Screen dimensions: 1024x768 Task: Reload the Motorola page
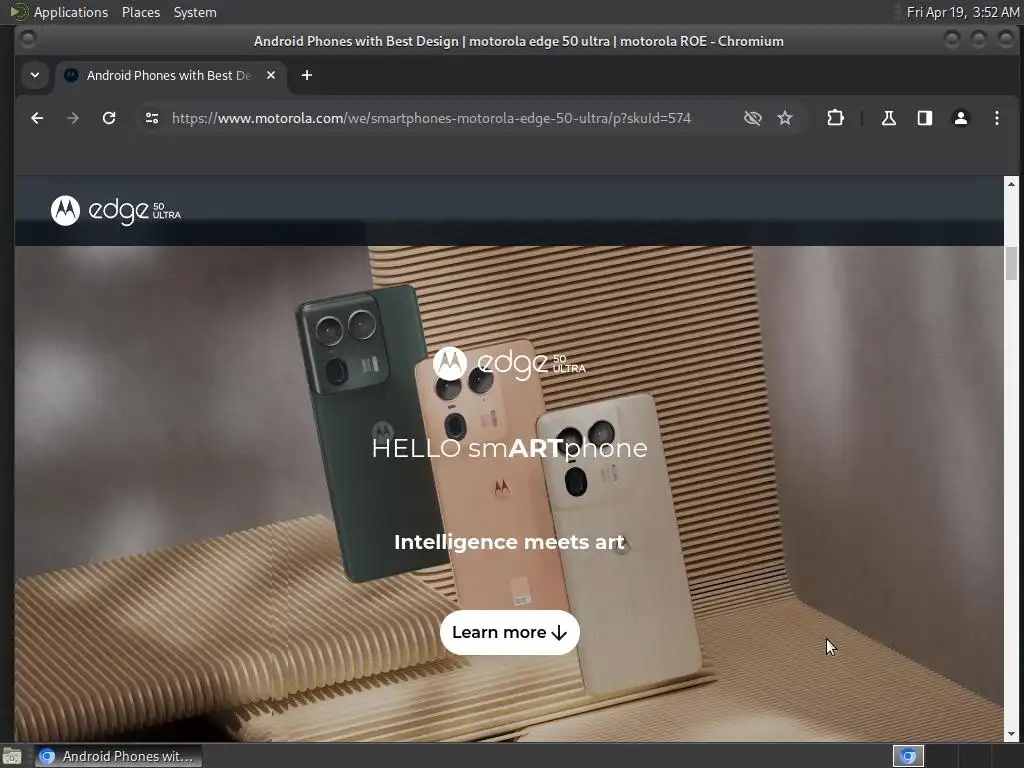click(109, 118)
